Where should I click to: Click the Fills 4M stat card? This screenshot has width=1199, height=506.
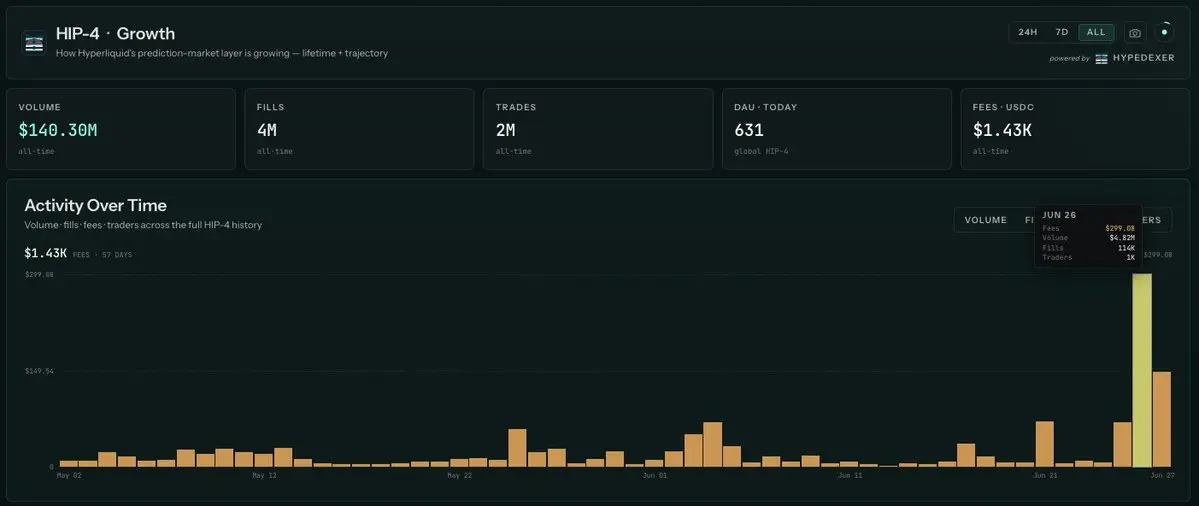359,128
